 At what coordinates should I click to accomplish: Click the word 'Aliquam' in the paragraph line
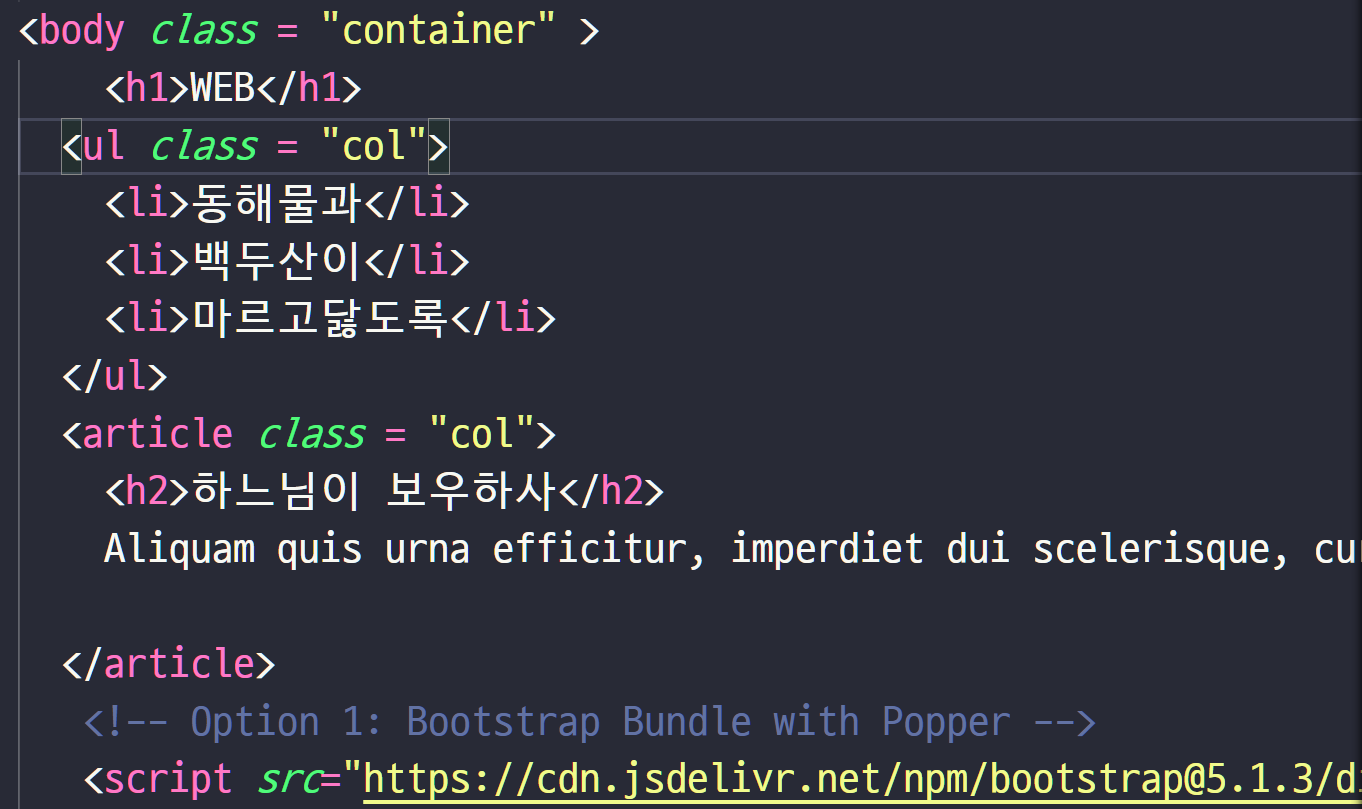(179, 549)
